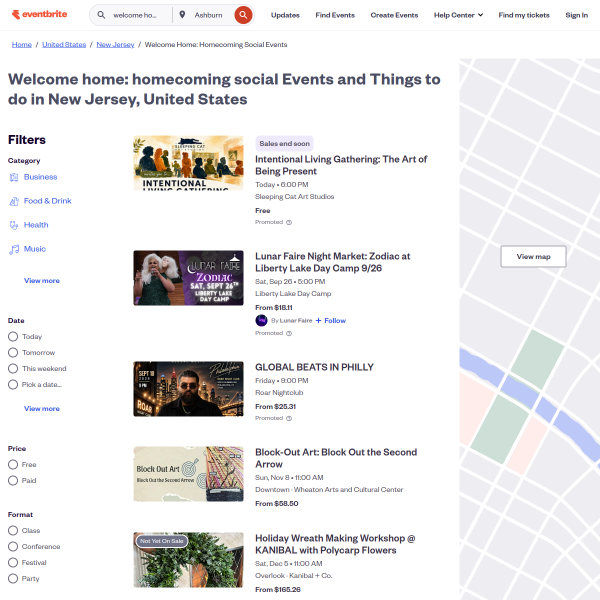Click the Food & Drink category icon
Image resolution: width=600 pixels, height=600 pixels.
coord(14,201)
